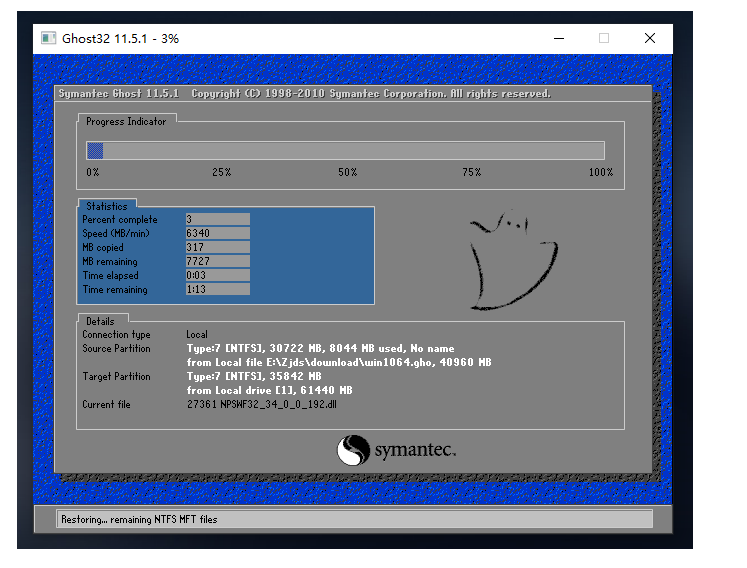Click the Symantec yin-yang logo
747x568 pixels.
pyautogui.click(x=353, y=450)
